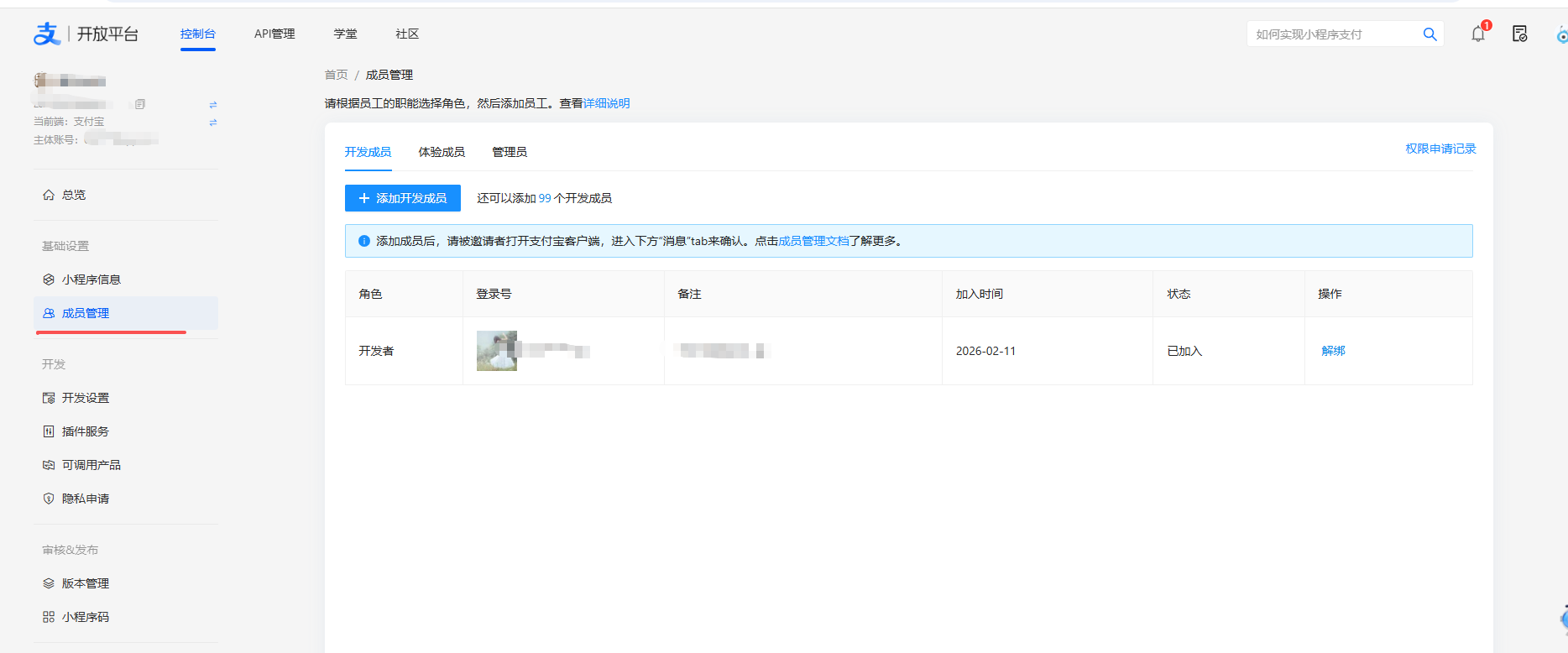Click the Alipay logo
The width and height of the screenshot is (1568, 653).
[x=47, y=34]
